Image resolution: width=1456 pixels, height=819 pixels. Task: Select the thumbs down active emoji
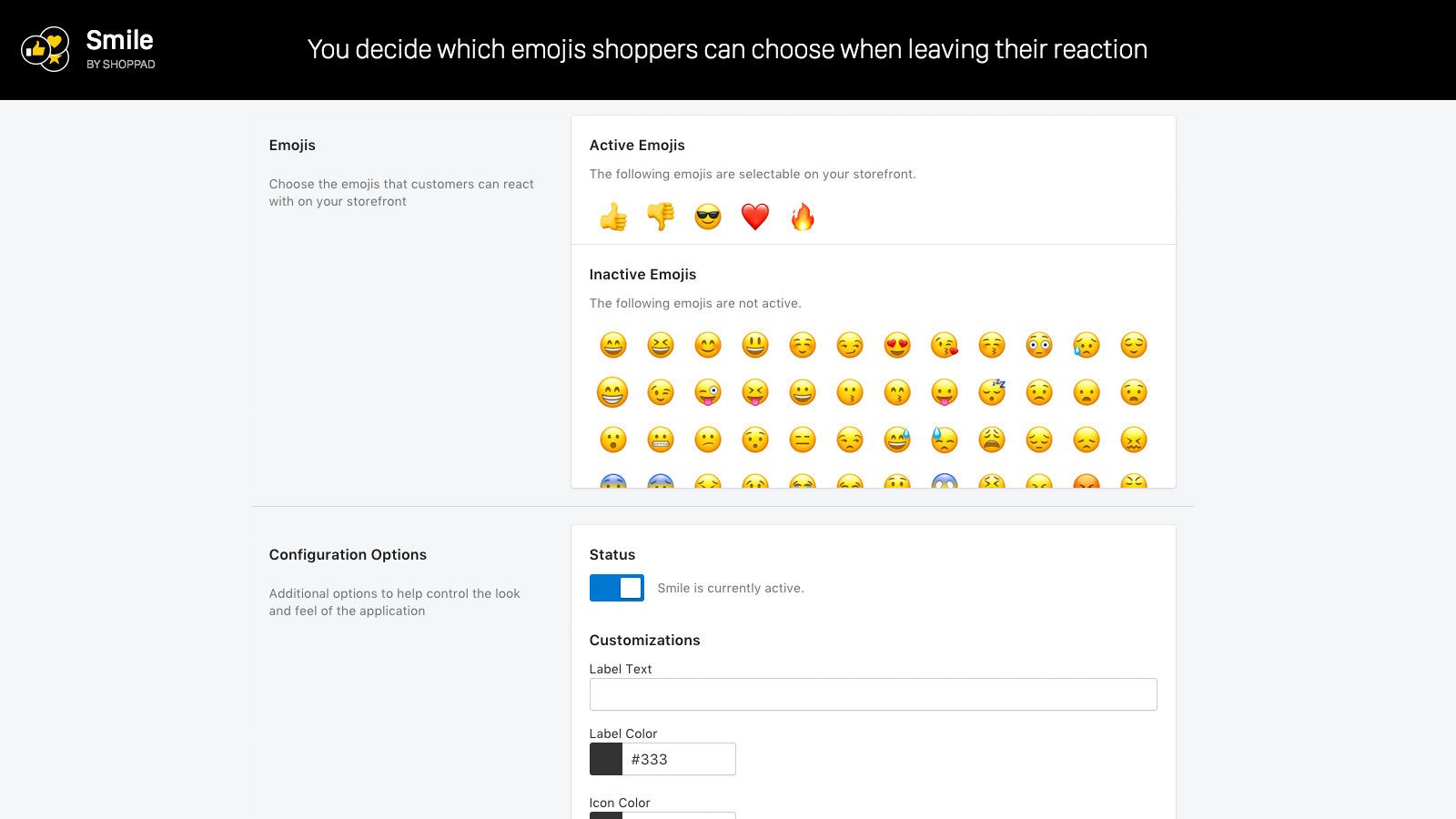(x=660, y=217)
